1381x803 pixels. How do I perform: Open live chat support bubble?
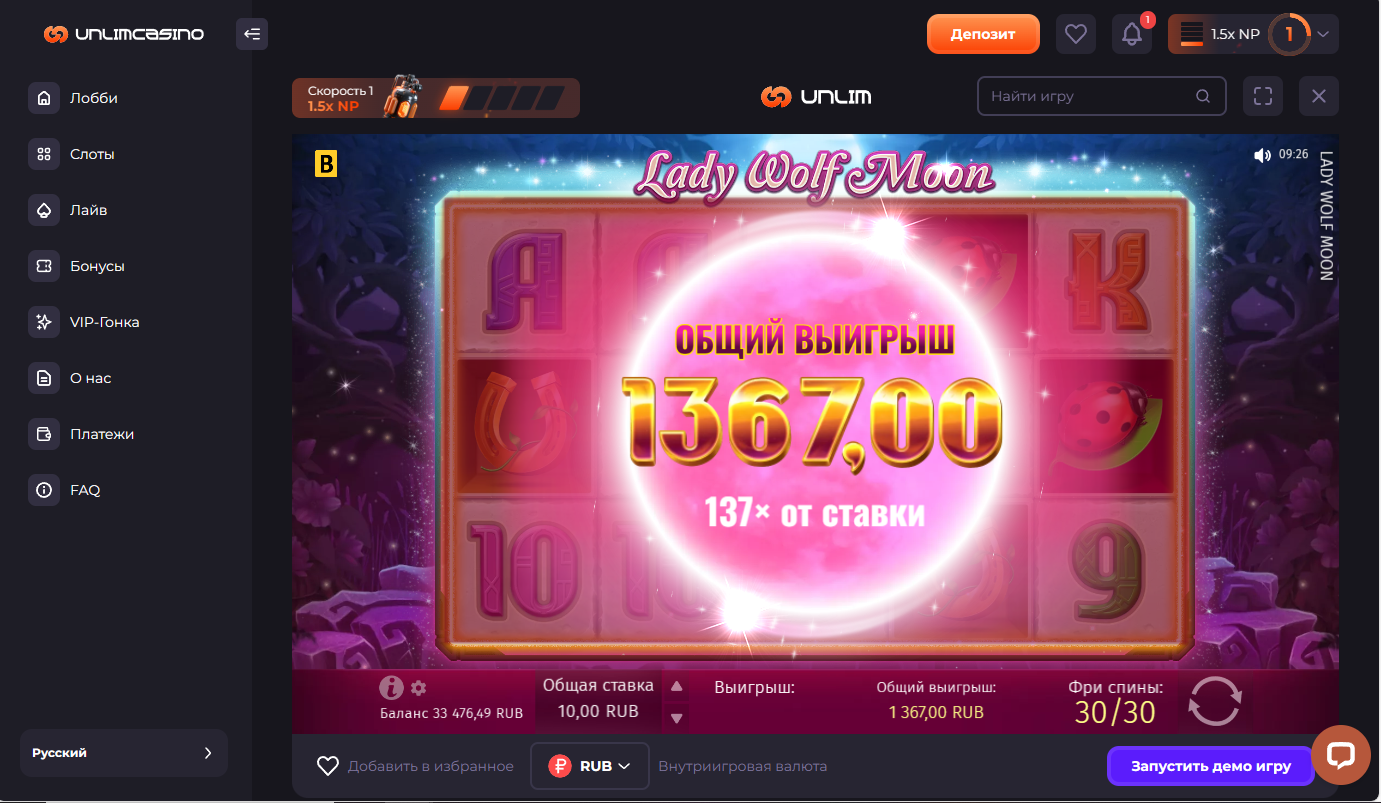coord(1341,755)
